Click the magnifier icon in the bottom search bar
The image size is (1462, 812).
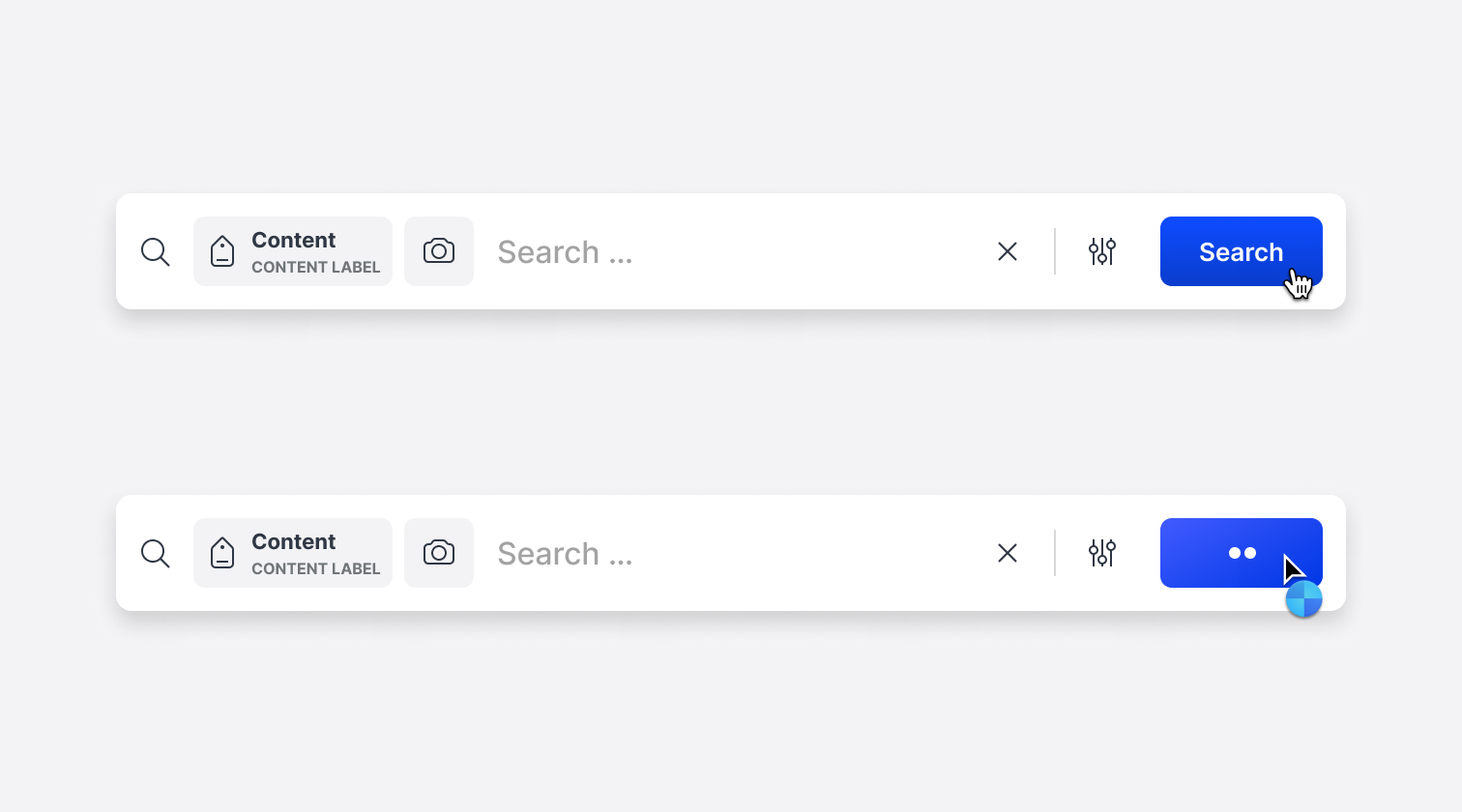pyautogui.click(x=155, y=553)
